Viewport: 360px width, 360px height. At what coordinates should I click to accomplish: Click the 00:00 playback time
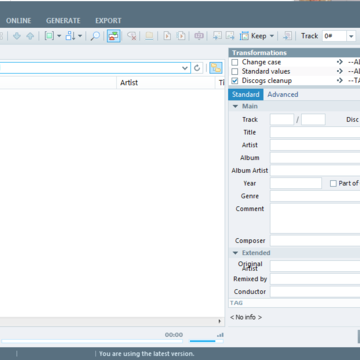[174, 335]
